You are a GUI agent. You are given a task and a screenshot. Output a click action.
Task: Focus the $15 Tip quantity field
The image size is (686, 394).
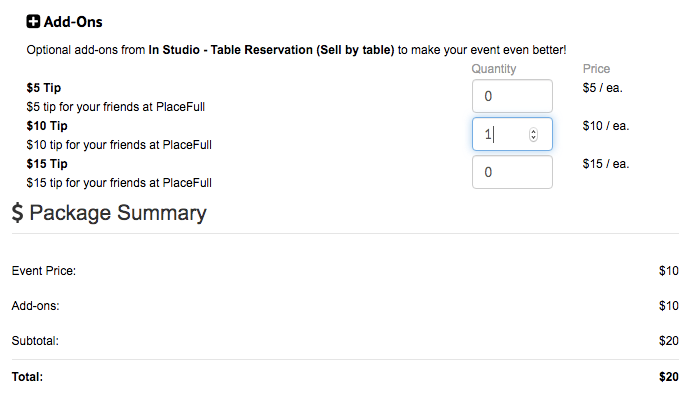point(512,172)
